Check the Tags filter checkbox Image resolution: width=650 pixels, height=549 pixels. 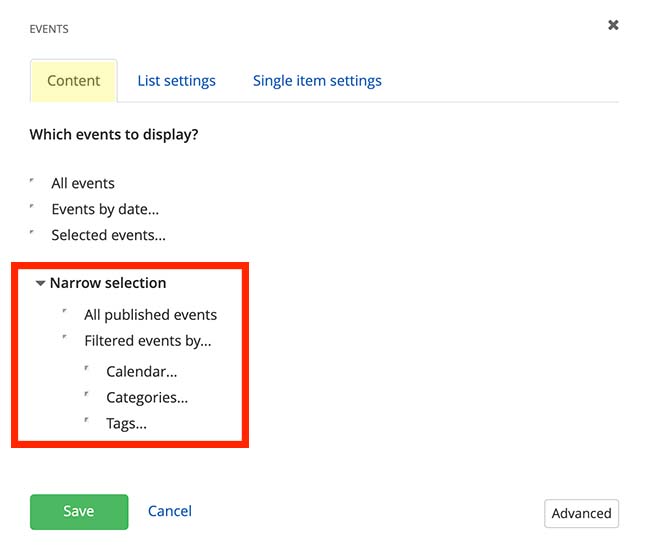(x=88, y=422)
